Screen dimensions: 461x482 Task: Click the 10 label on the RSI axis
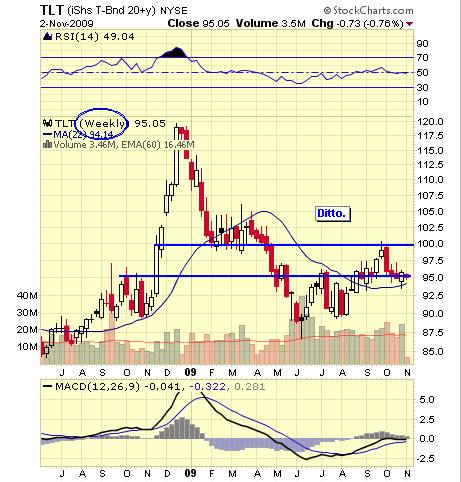pyautogui.click(x=422, y=101)
